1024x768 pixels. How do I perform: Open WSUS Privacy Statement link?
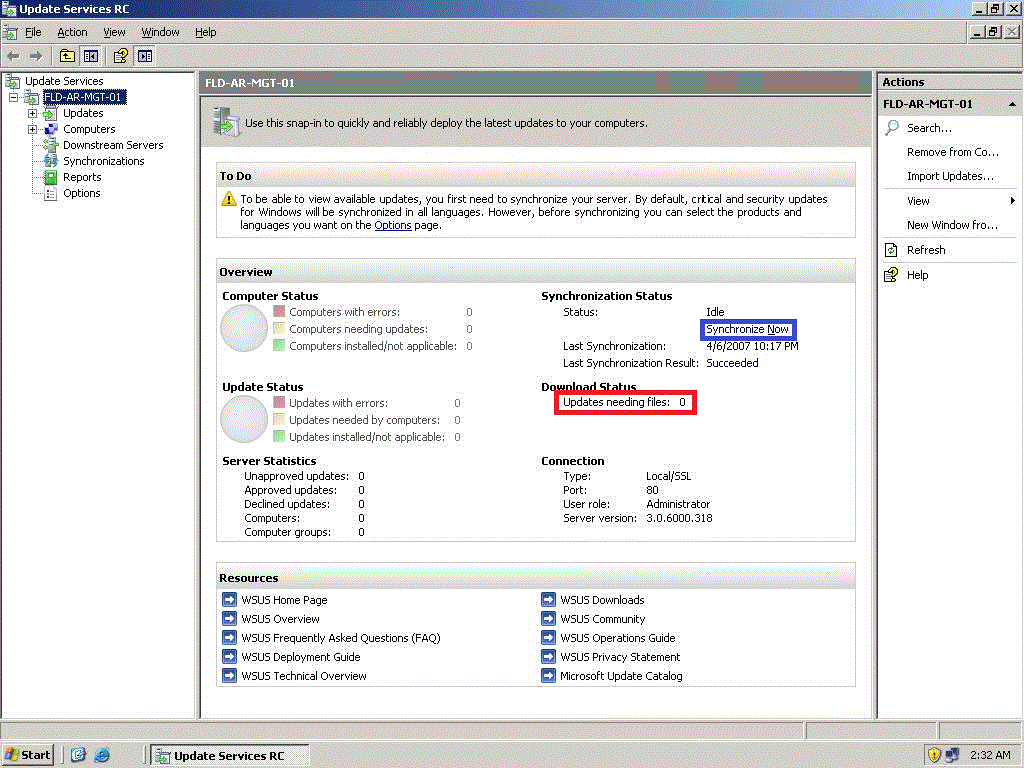[620, 657]
